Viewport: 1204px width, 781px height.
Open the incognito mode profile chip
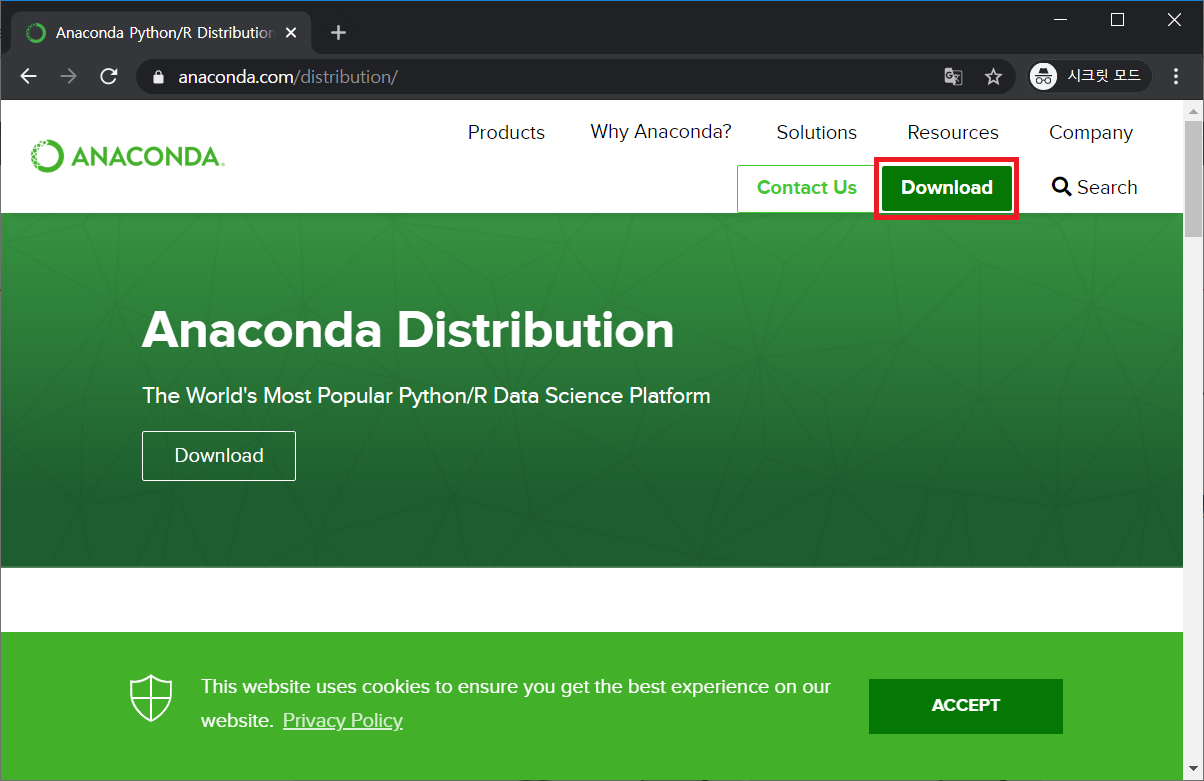(x=1090, y=76)
